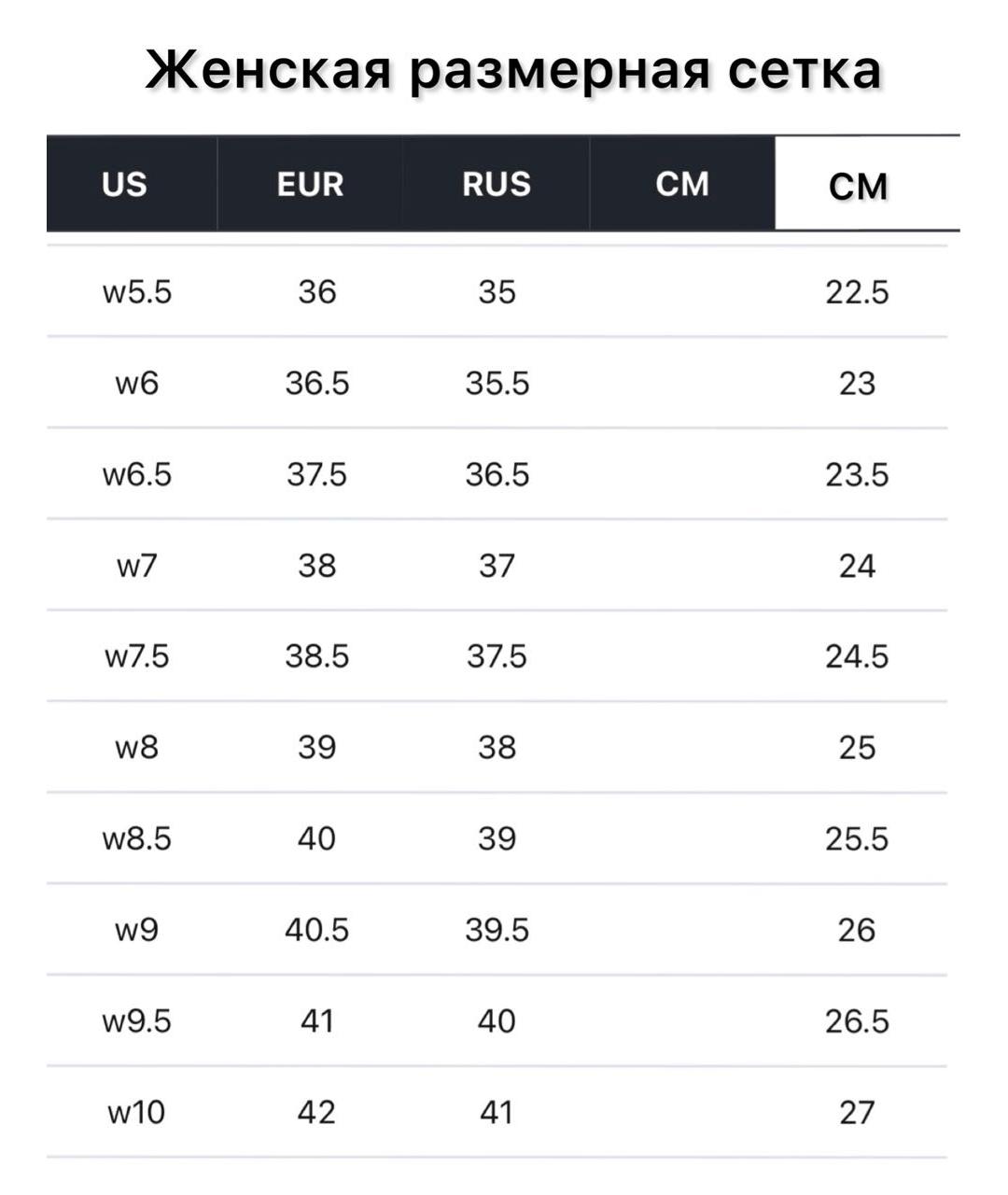
Task: Choose the EUR 37.5 size cell
Action: (x=316, y=474)
